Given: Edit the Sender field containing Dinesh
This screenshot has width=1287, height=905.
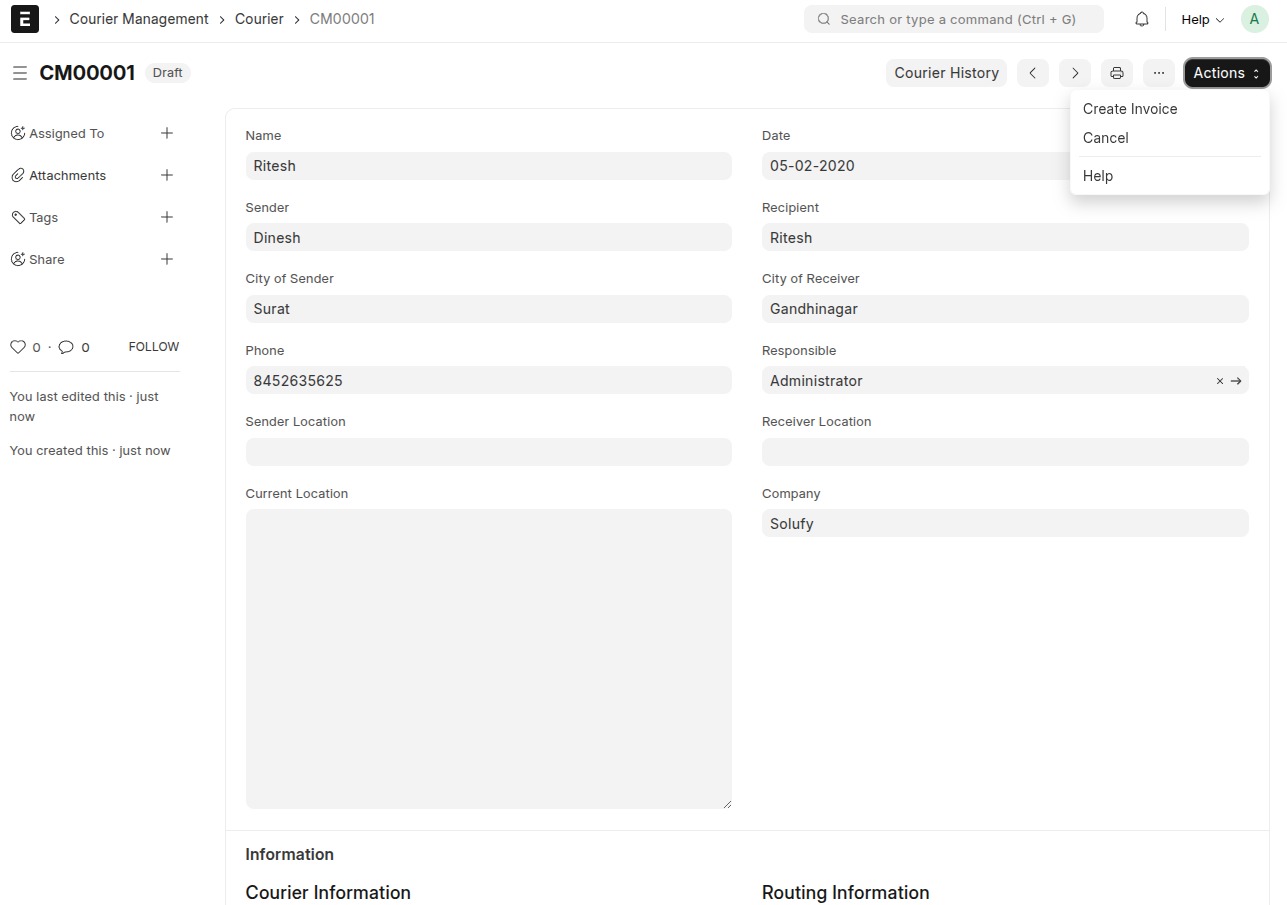Looking at the screenshot, I should tap(489, 238).
